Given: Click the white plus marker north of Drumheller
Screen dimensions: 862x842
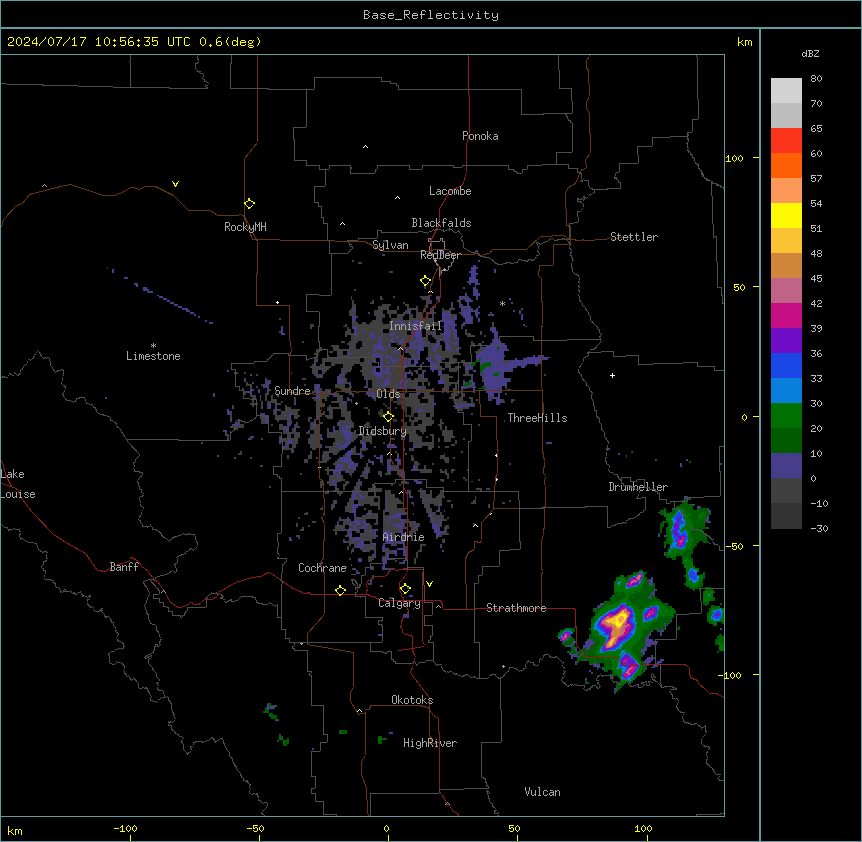Looking at the screenshot, I should click(x=612, y=375).
